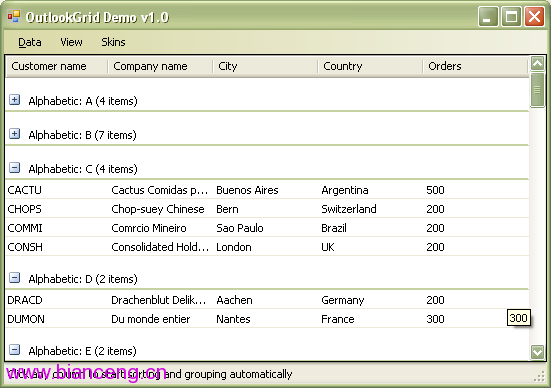The width and height of the screenshot is (551, 388).
Task: Sort by Country column header
Action: click(x=370, y=66)
